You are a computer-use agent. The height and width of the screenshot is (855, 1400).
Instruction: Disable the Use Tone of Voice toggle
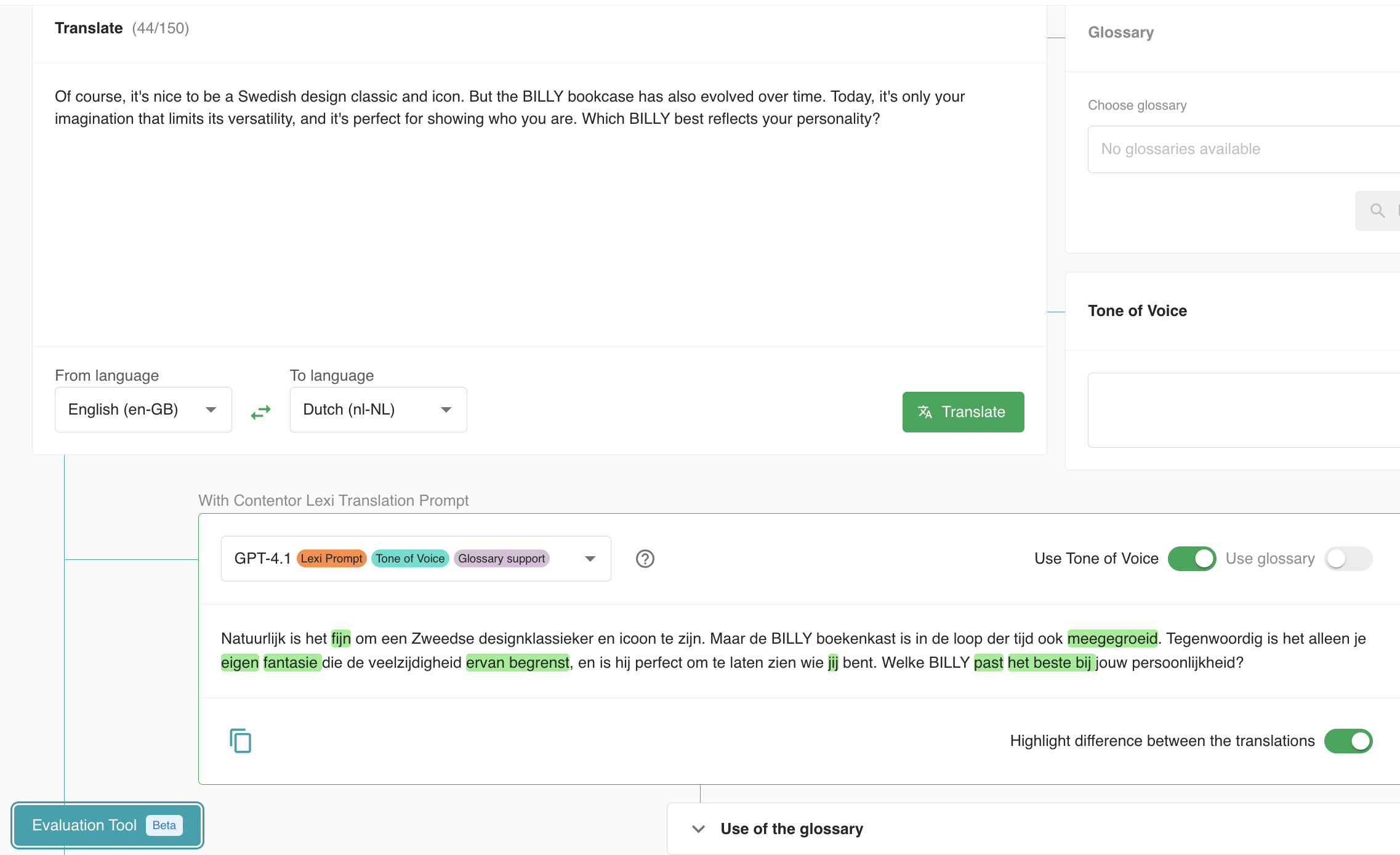click(1191, 559)
